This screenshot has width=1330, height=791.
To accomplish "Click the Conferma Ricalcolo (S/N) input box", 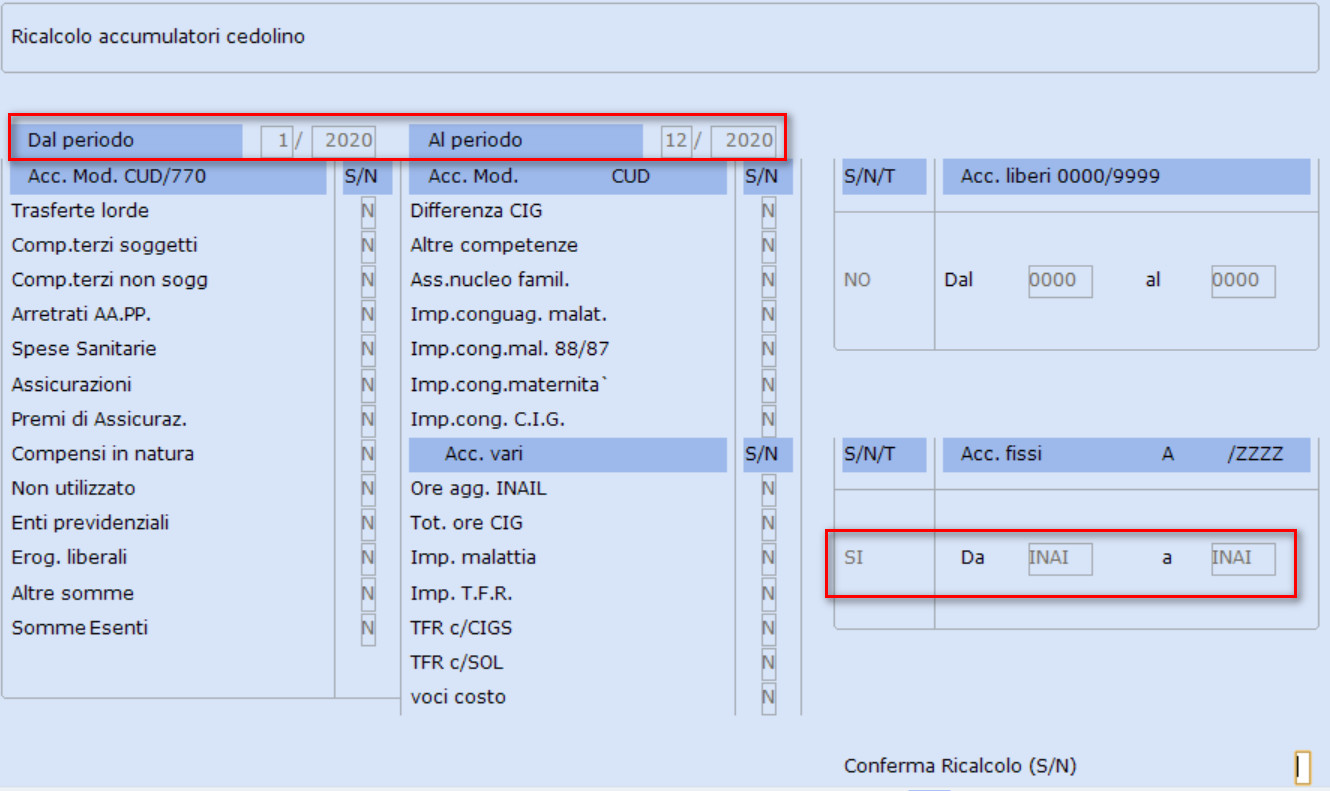I will coord(1302,767).
